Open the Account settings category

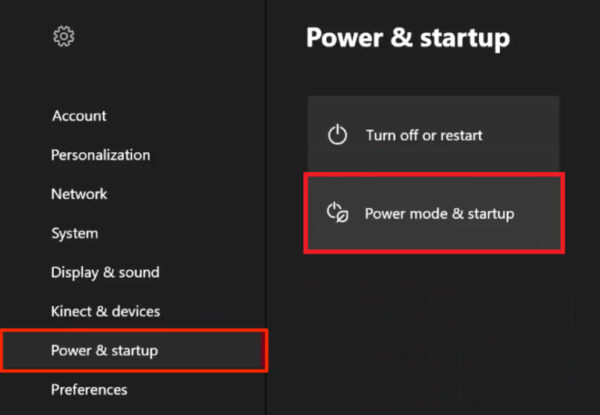[x=79, y=116]
